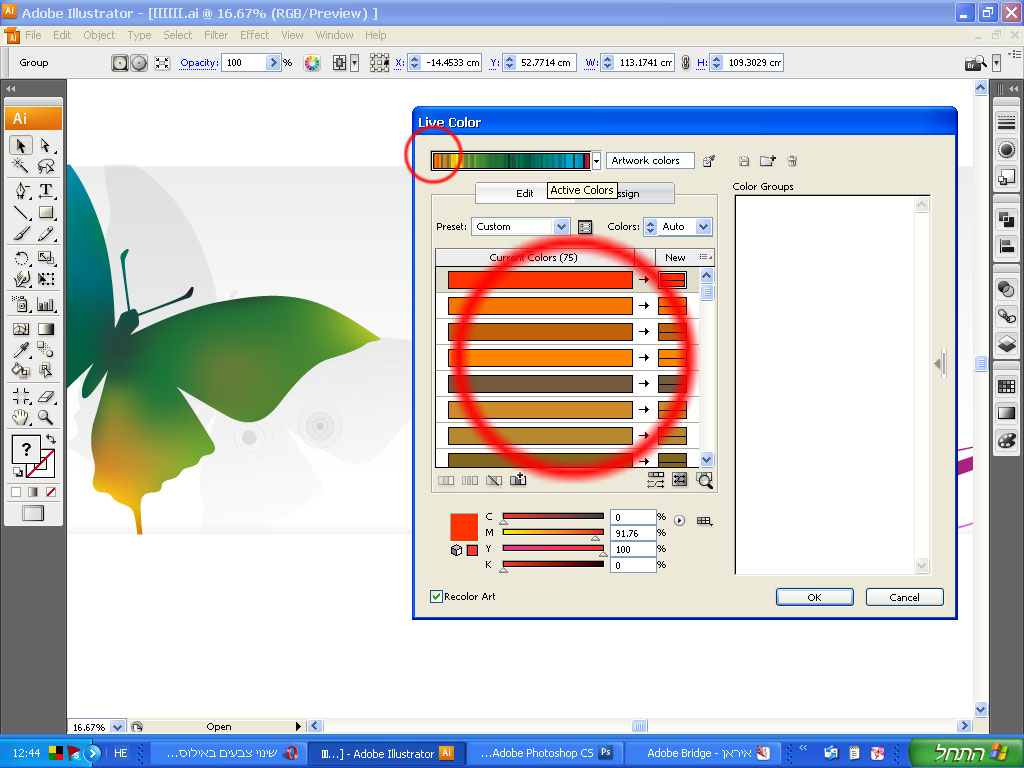Open the Preset Custom dropdown
Screen dimensions: 1024x768
pos(561,227)
